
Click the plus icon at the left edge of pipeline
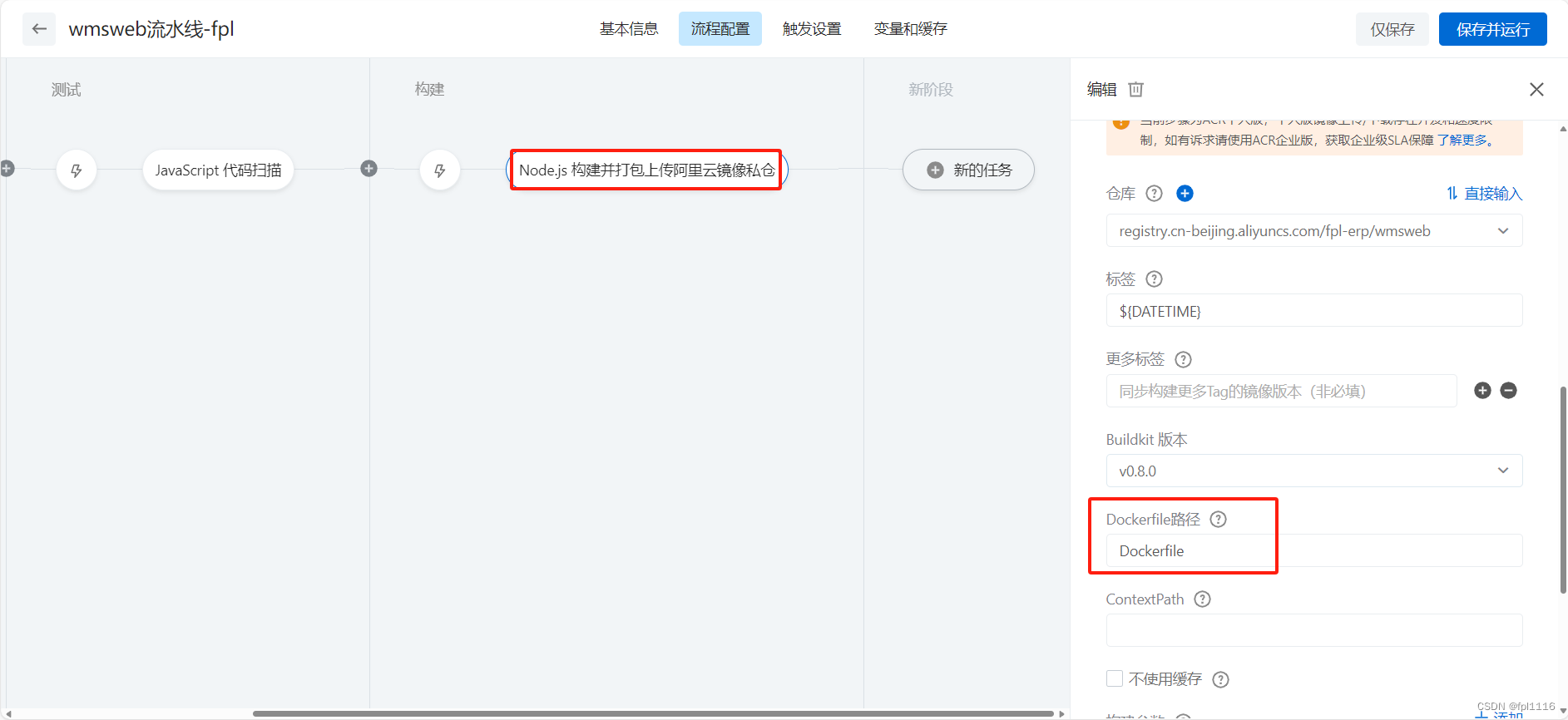(x=7, y=169)
